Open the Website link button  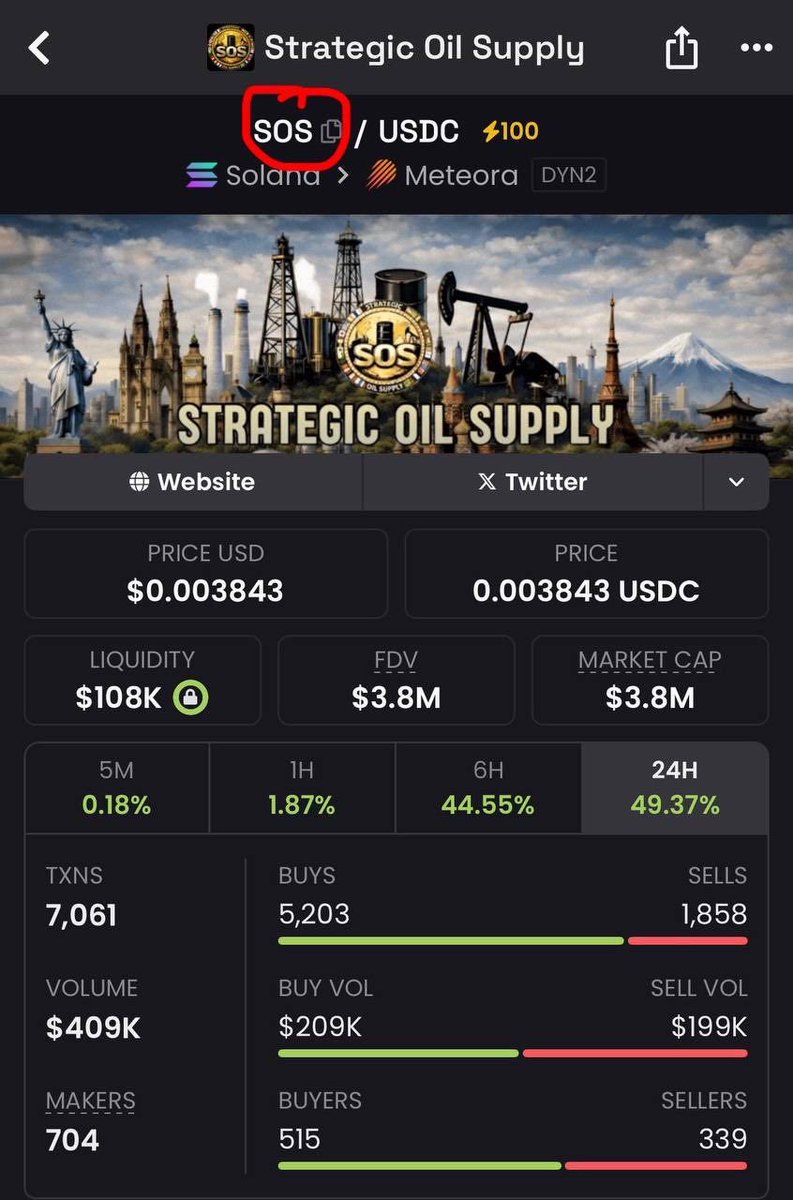point(193,482)
